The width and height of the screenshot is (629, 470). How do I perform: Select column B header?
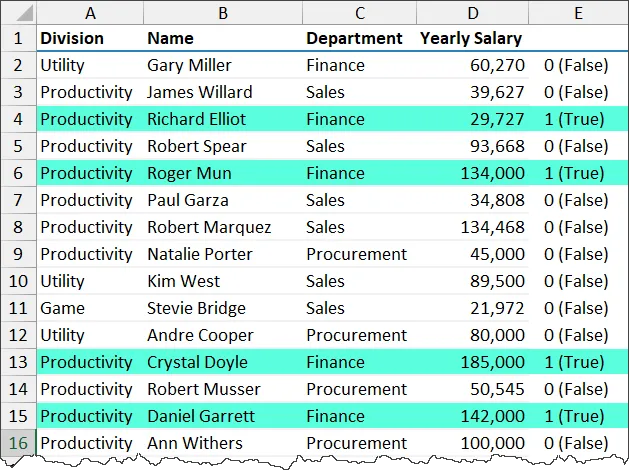222,13
